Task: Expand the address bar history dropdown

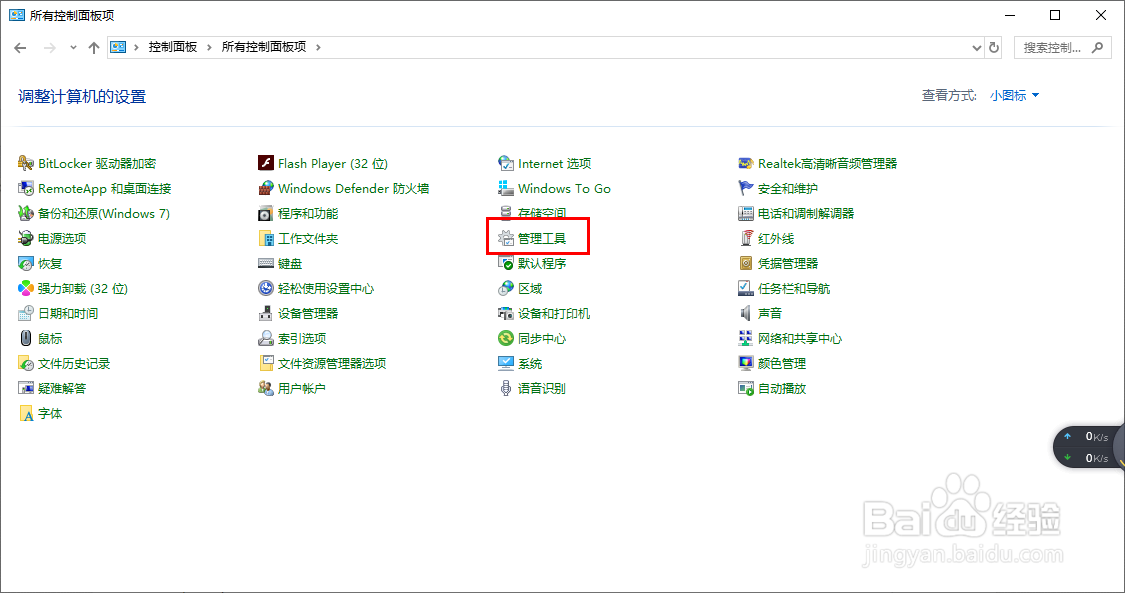Action: pos(976,48)
